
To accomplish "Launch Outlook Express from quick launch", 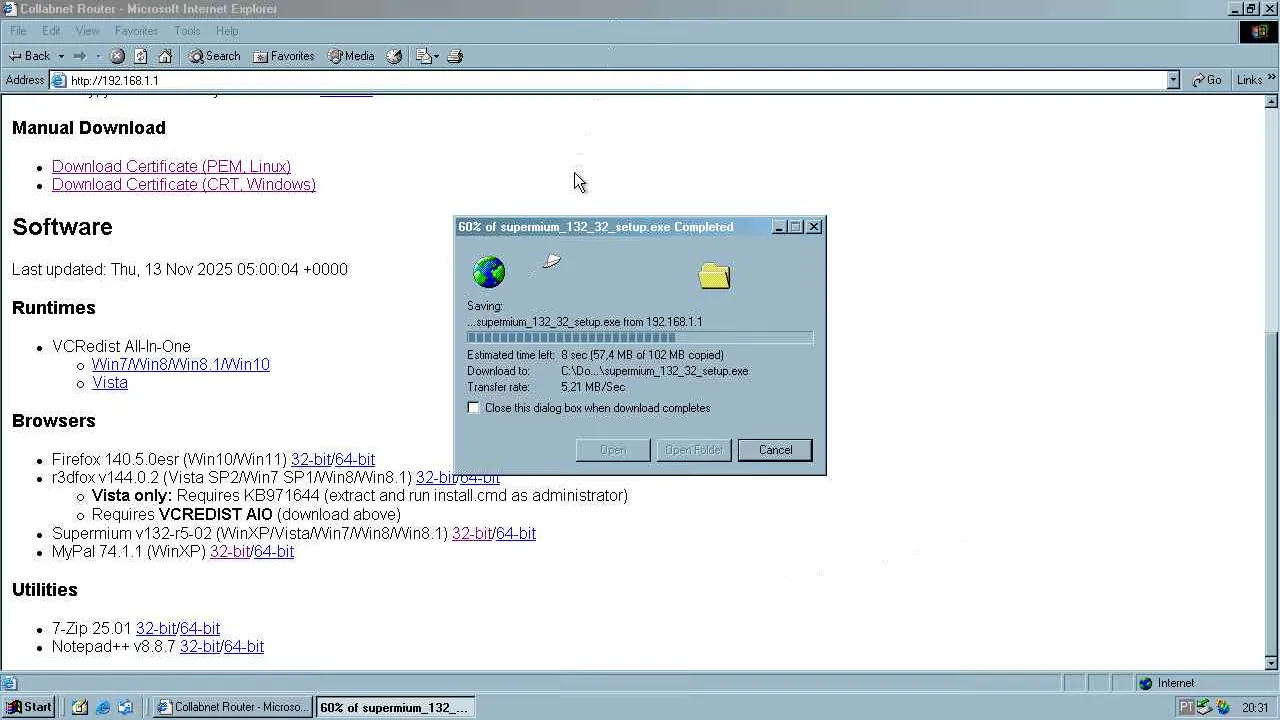I will [126, 707].
